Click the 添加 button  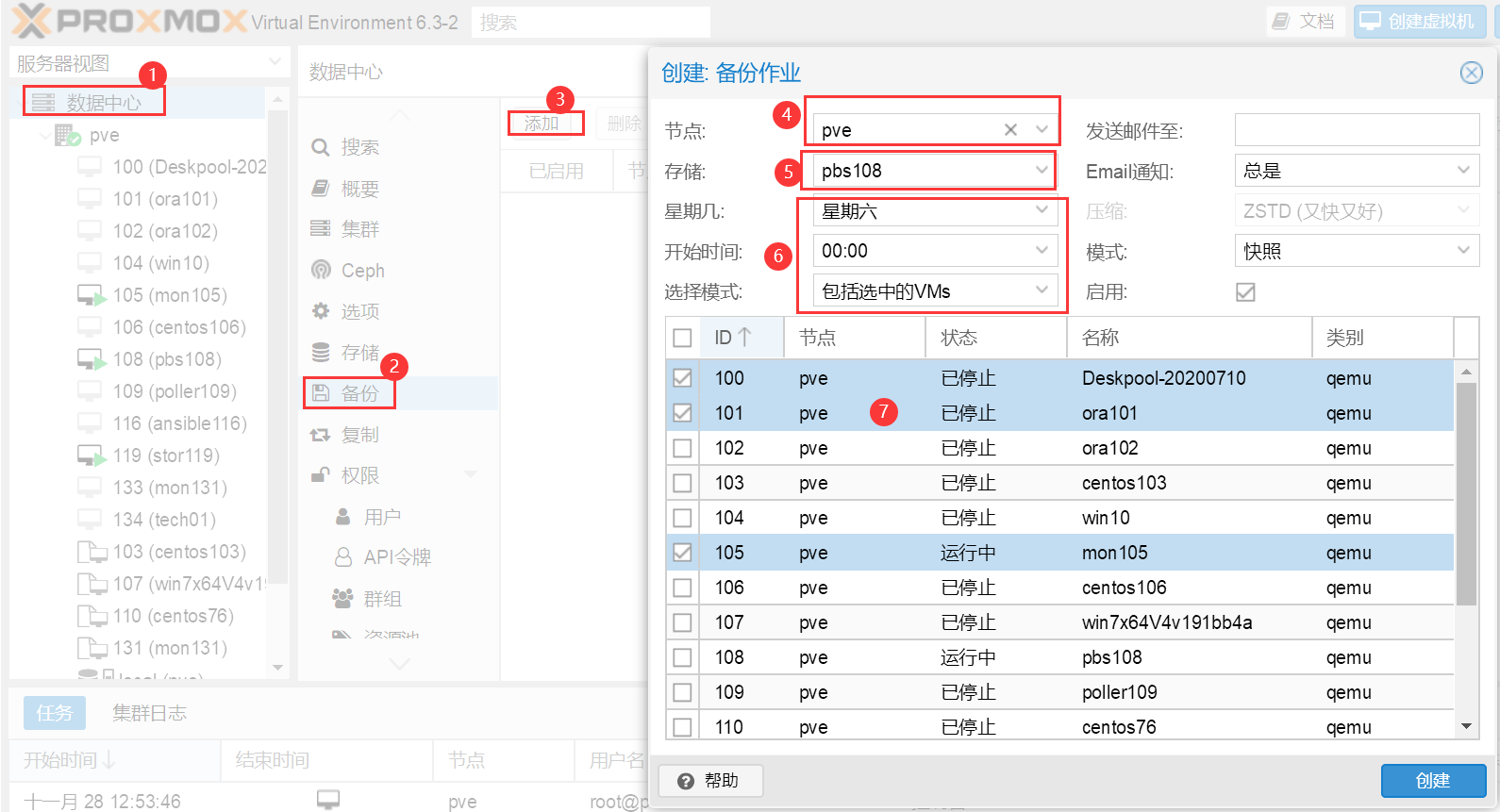pos(543,124)
